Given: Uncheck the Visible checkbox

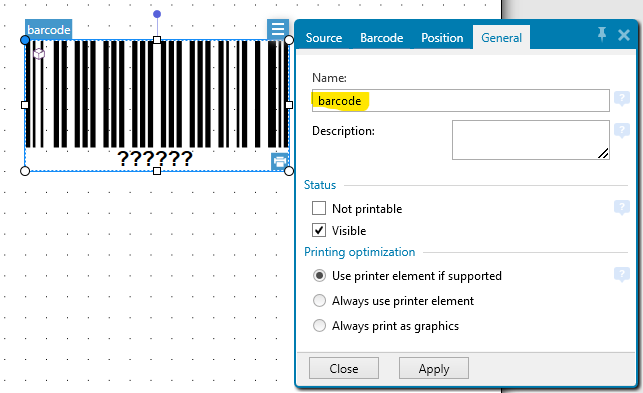Looking at the screenshot, I should (x=319, y=230).
